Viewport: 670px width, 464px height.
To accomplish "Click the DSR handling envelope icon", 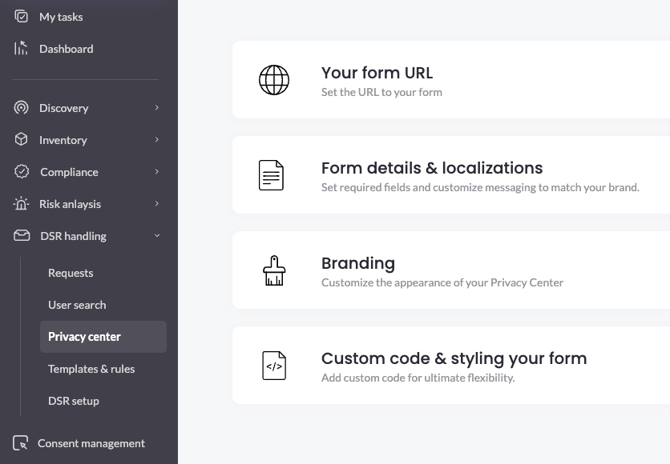I will click(21, 236).
